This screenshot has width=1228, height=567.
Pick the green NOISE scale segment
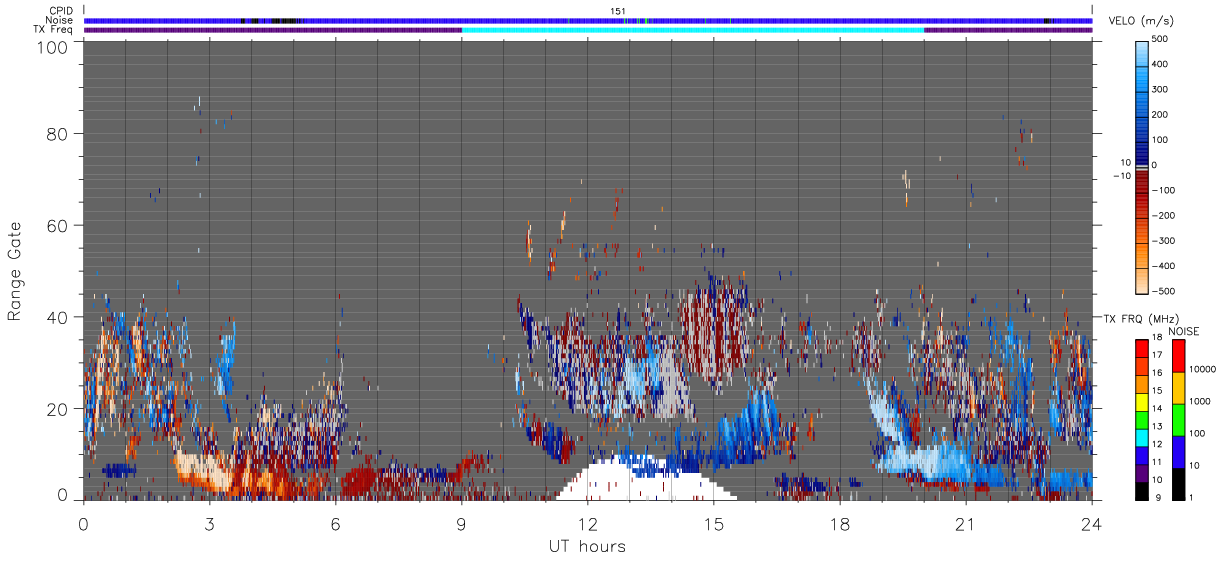coord(1177,418)
